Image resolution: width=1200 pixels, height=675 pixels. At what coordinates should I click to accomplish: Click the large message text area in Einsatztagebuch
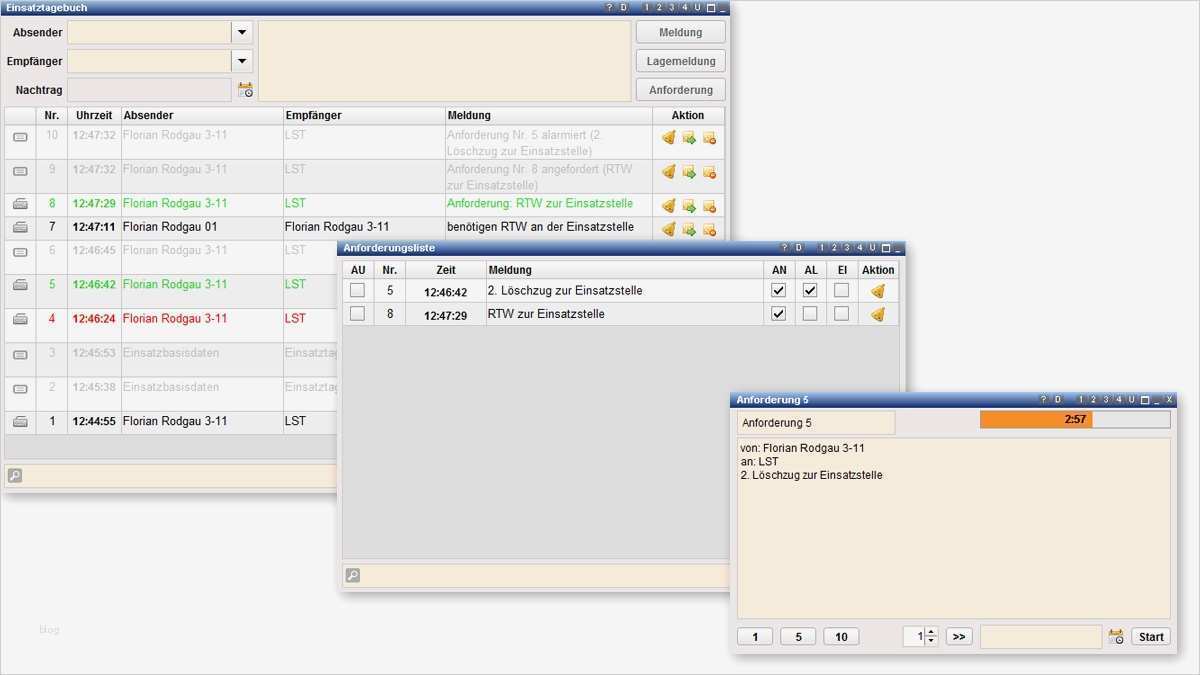pos(445,61)
